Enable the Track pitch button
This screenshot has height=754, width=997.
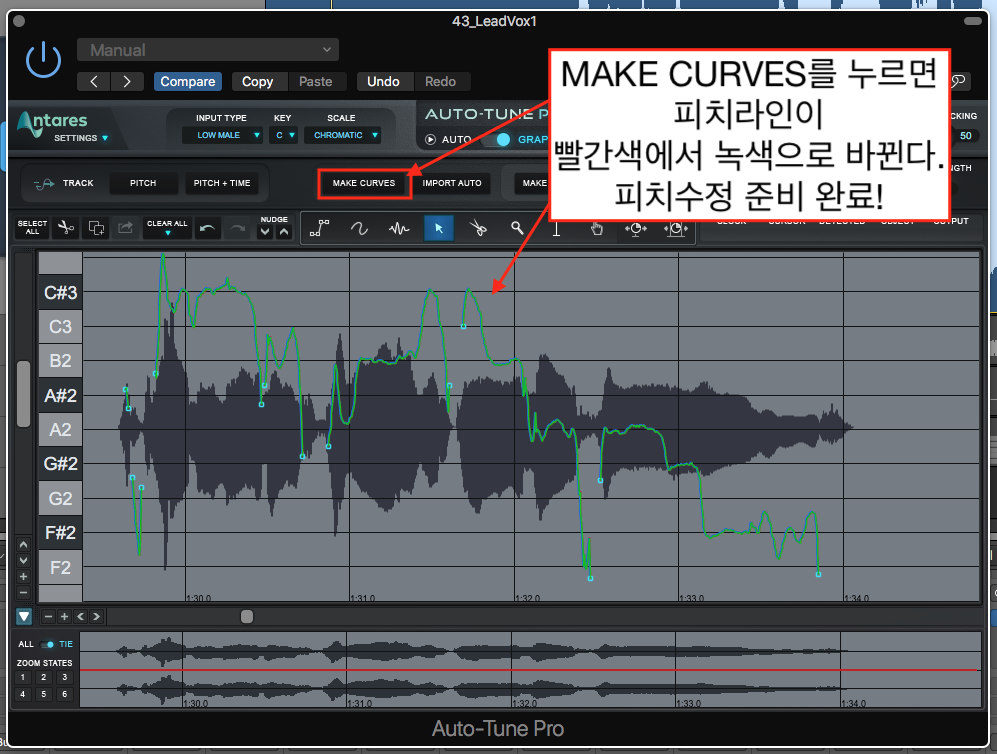point(64,183)
